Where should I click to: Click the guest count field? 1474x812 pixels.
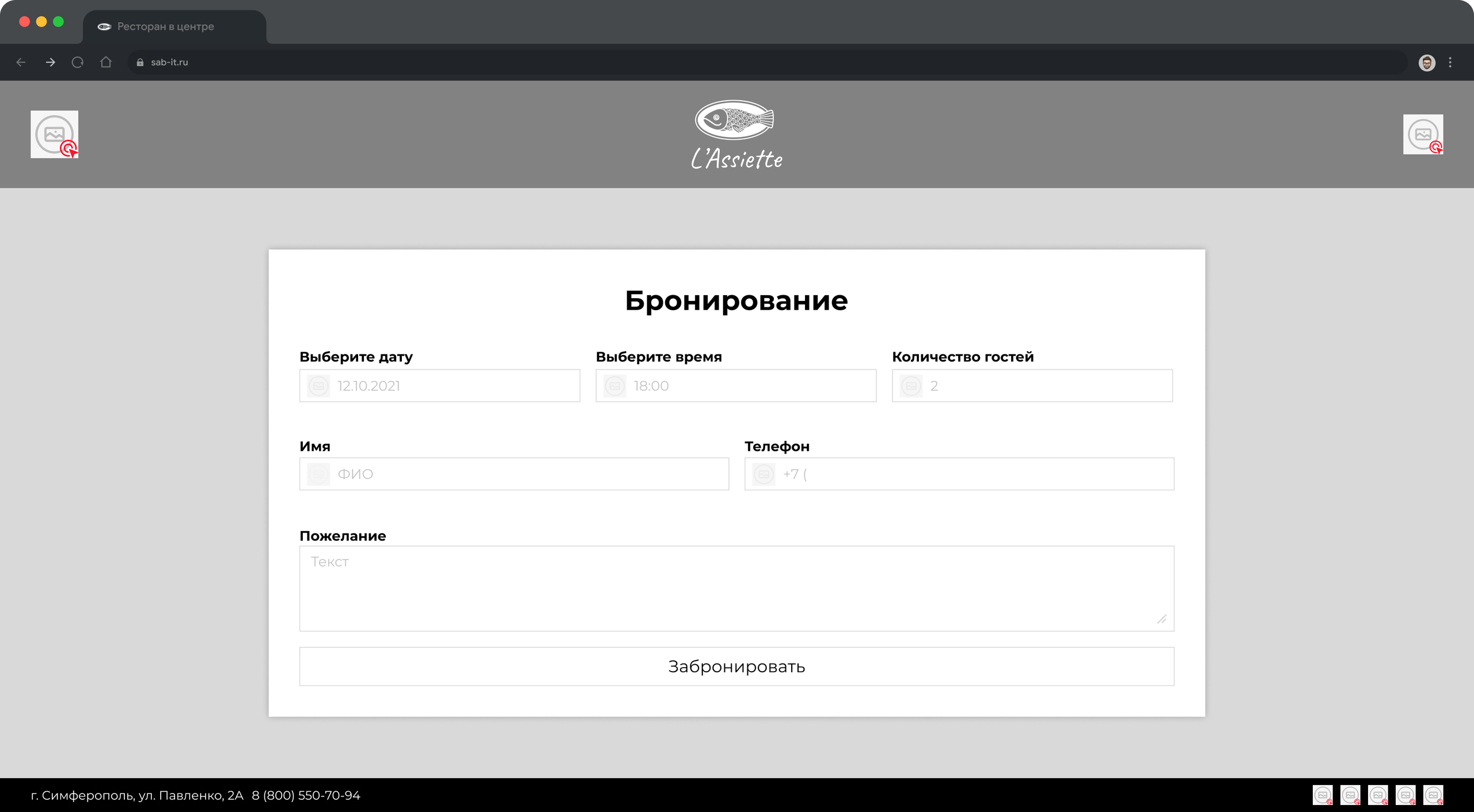click(1032, 386)
